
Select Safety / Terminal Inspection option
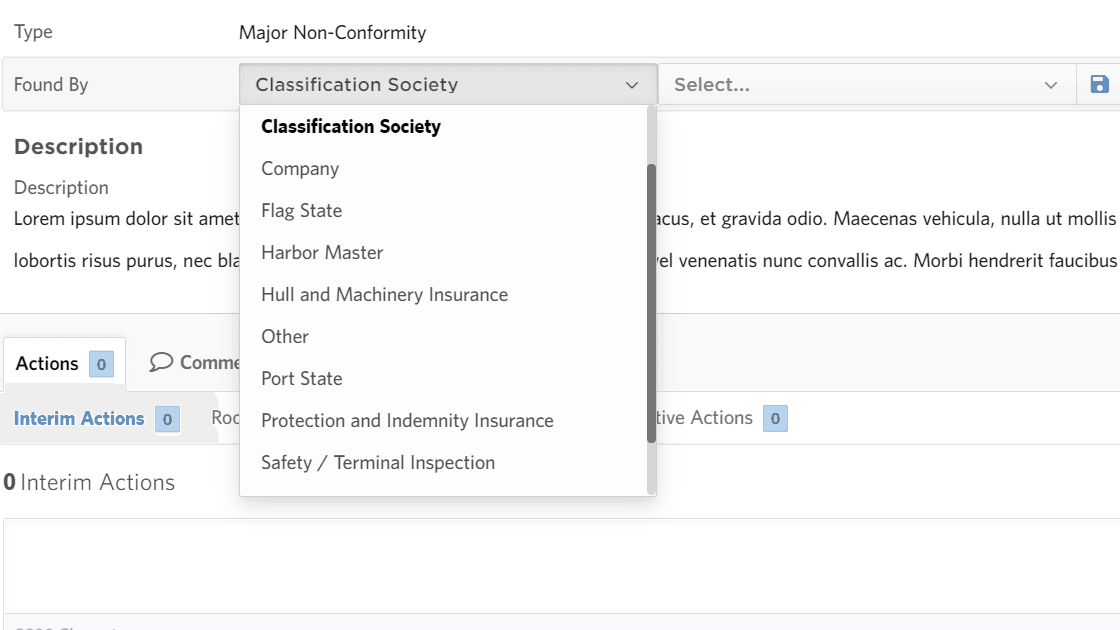pos(378,463)
